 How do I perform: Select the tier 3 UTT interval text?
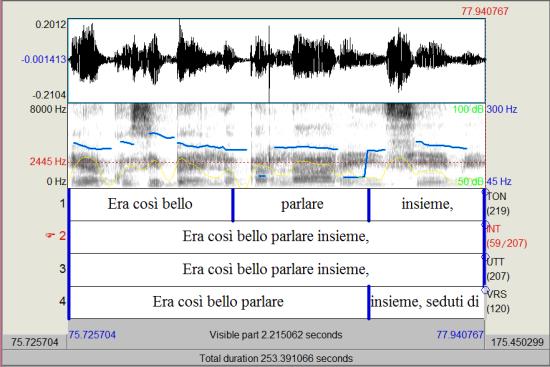[276, 269]
